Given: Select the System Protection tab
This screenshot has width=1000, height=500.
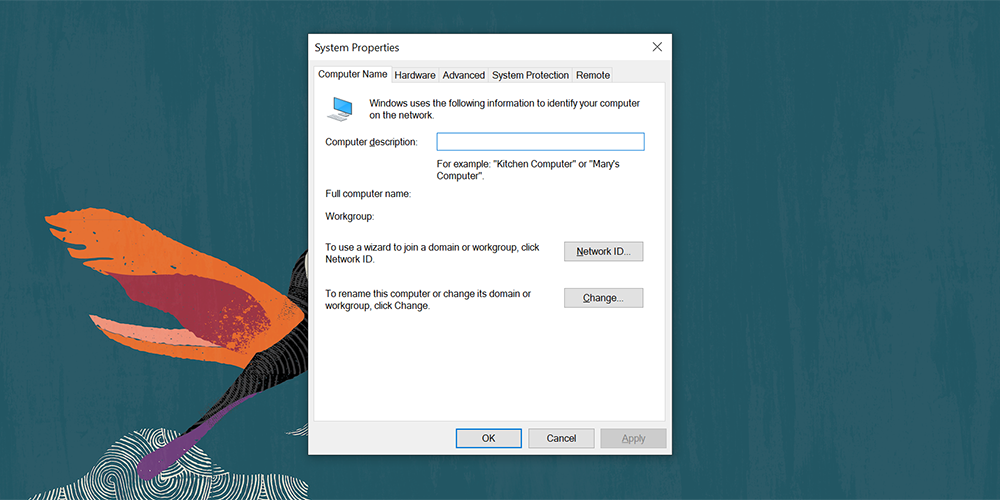Looking at the screenshot, I should (x=530, y=75).
